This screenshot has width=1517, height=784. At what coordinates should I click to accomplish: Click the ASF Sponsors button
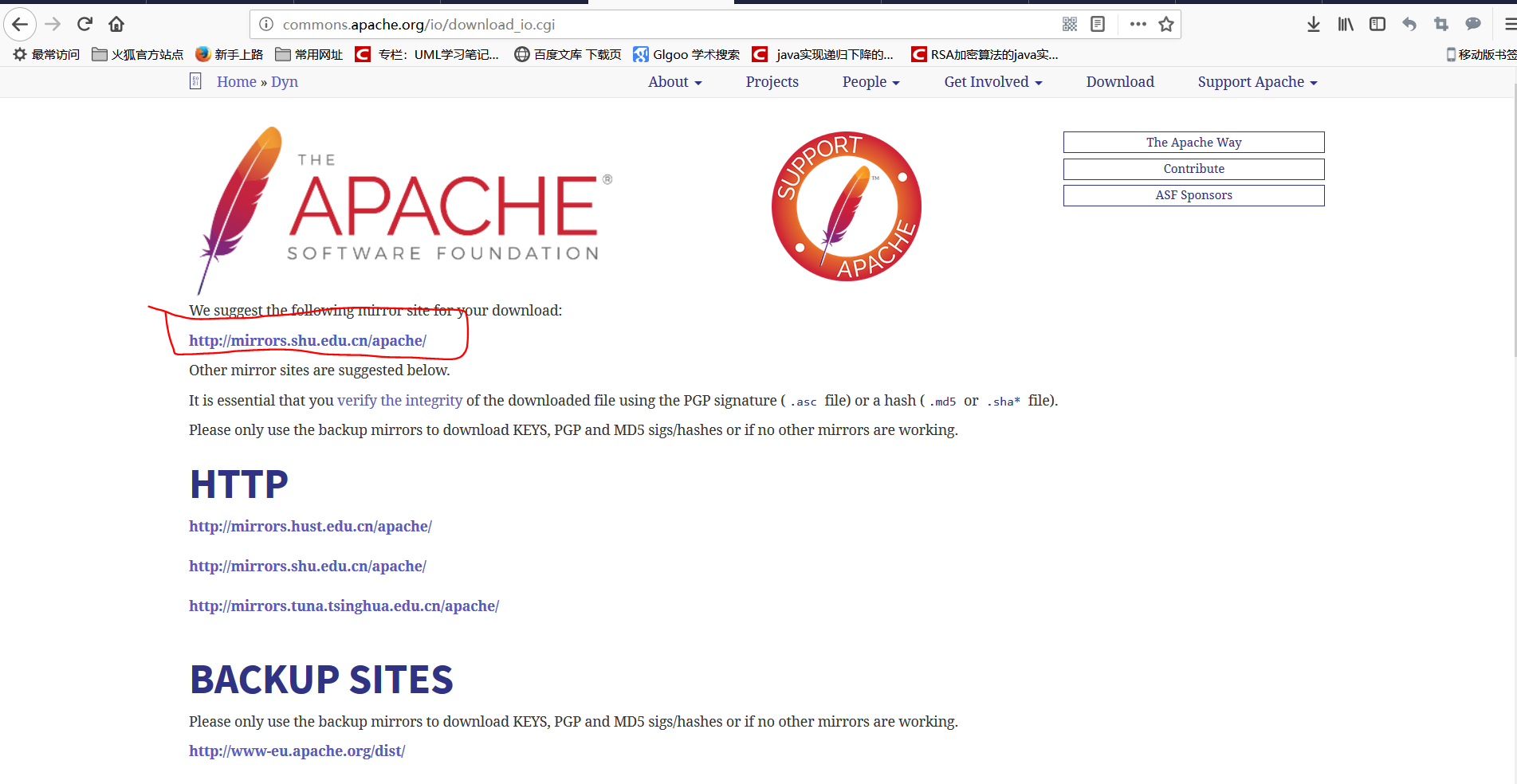(x=1193, y=195)
